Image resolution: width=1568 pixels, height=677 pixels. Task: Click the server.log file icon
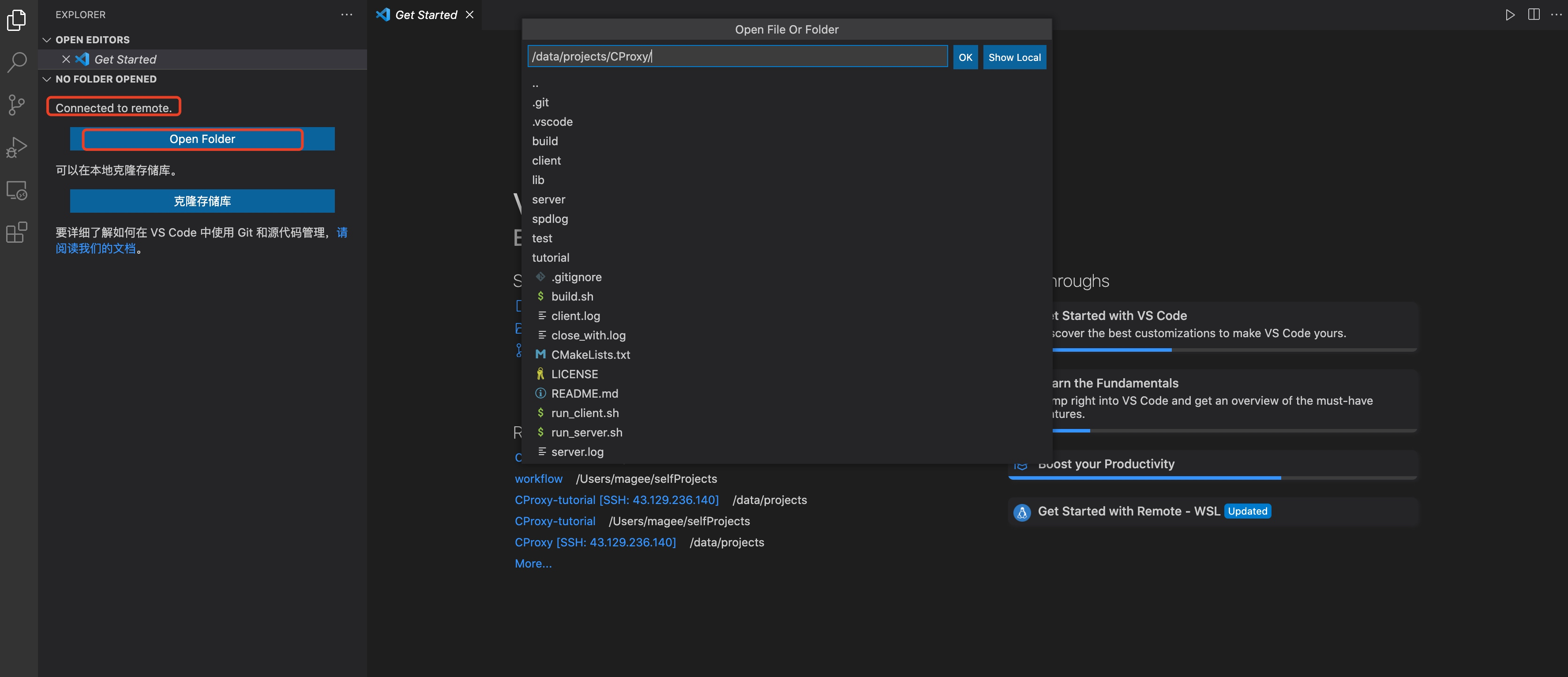[x=542, y=452]
